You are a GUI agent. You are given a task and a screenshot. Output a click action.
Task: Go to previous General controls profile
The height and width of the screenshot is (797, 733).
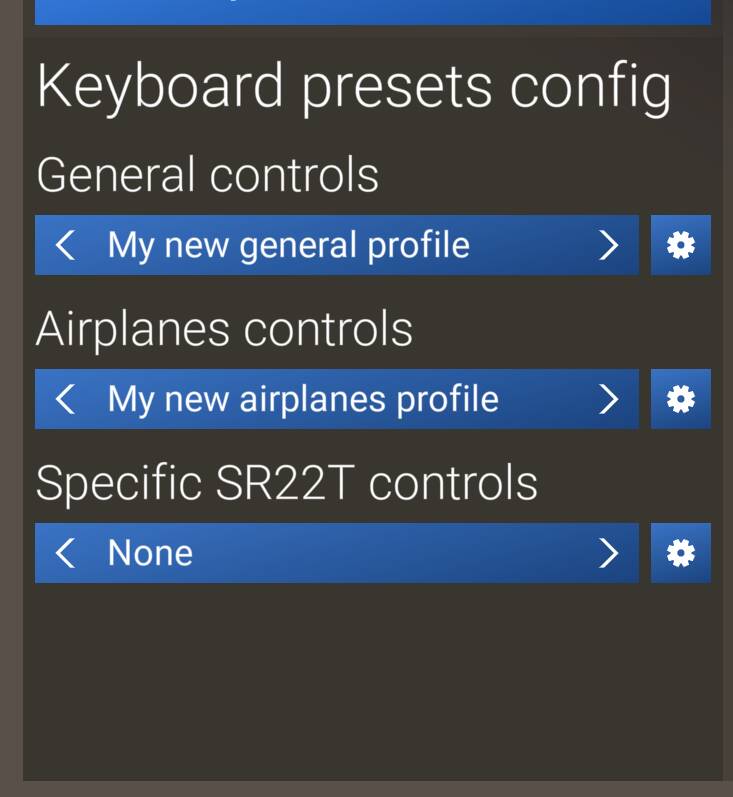click(x=65, y=245)
